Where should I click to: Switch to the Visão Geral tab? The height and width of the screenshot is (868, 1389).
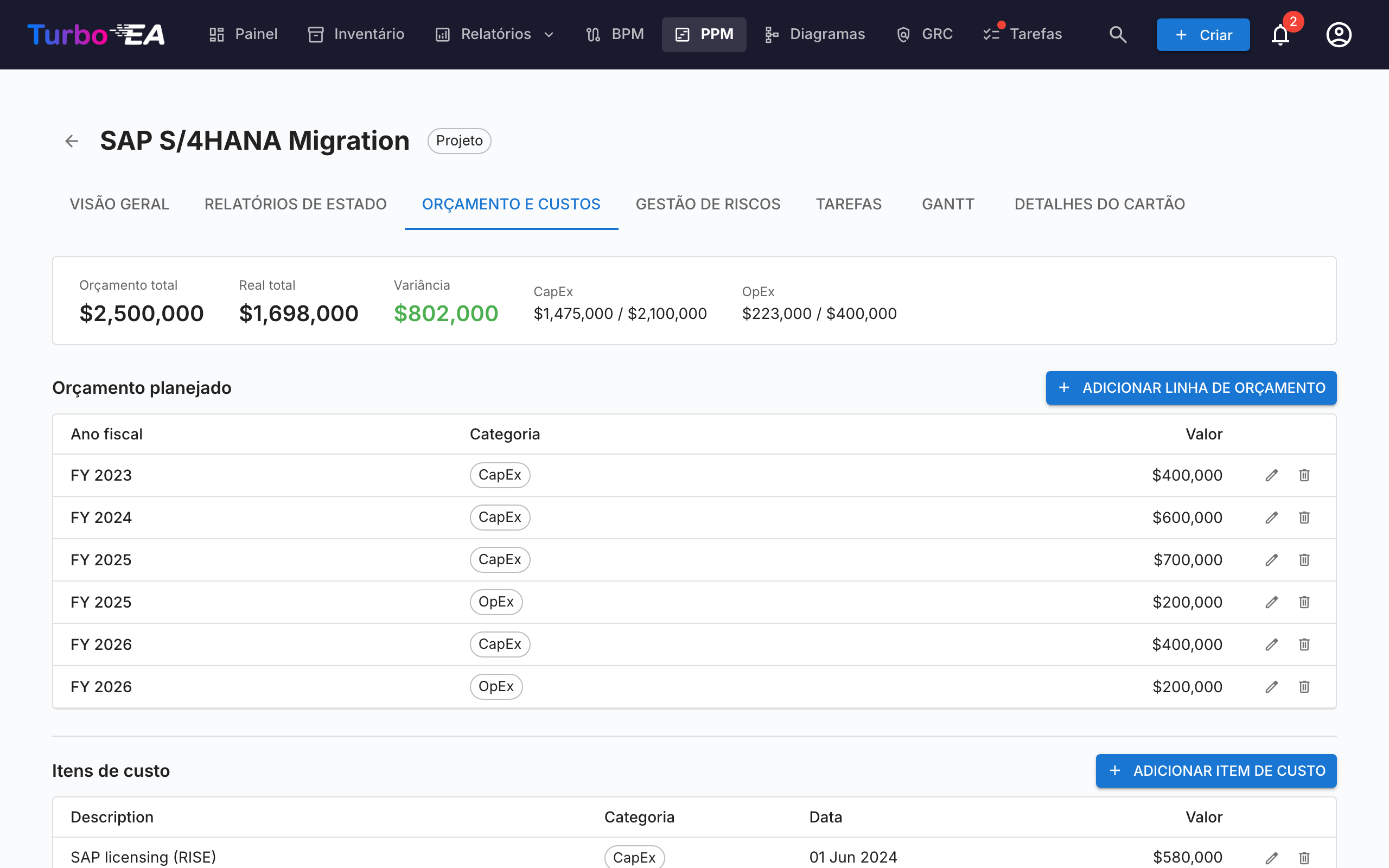pos(119,205)
